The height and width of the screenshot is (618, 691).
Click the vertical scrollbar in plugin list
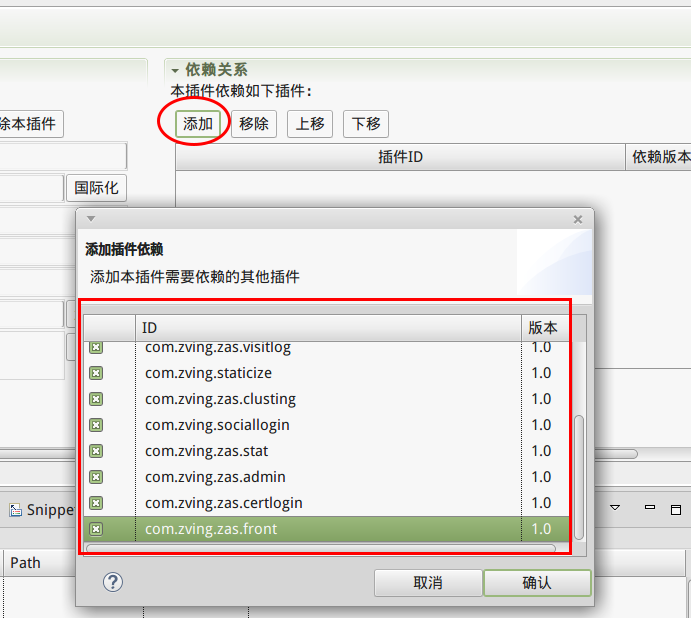point(578,470)
